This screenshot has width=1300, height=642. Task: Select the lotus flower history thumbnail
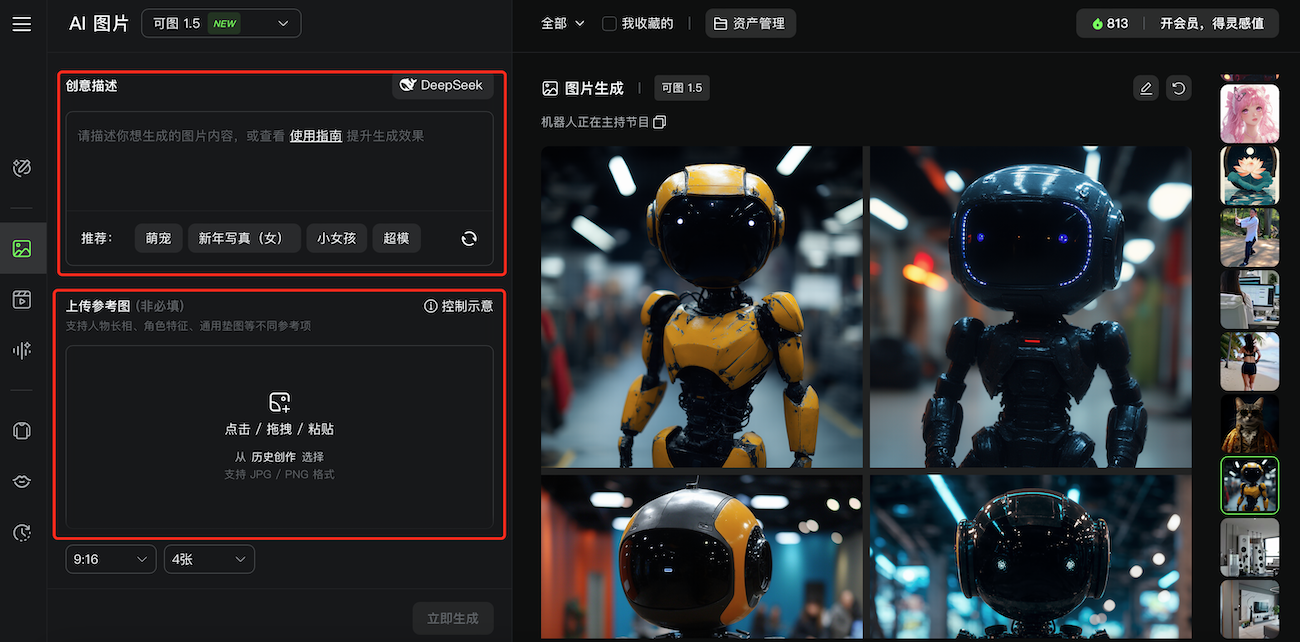pyautogui.click(x=1250, y=175)
